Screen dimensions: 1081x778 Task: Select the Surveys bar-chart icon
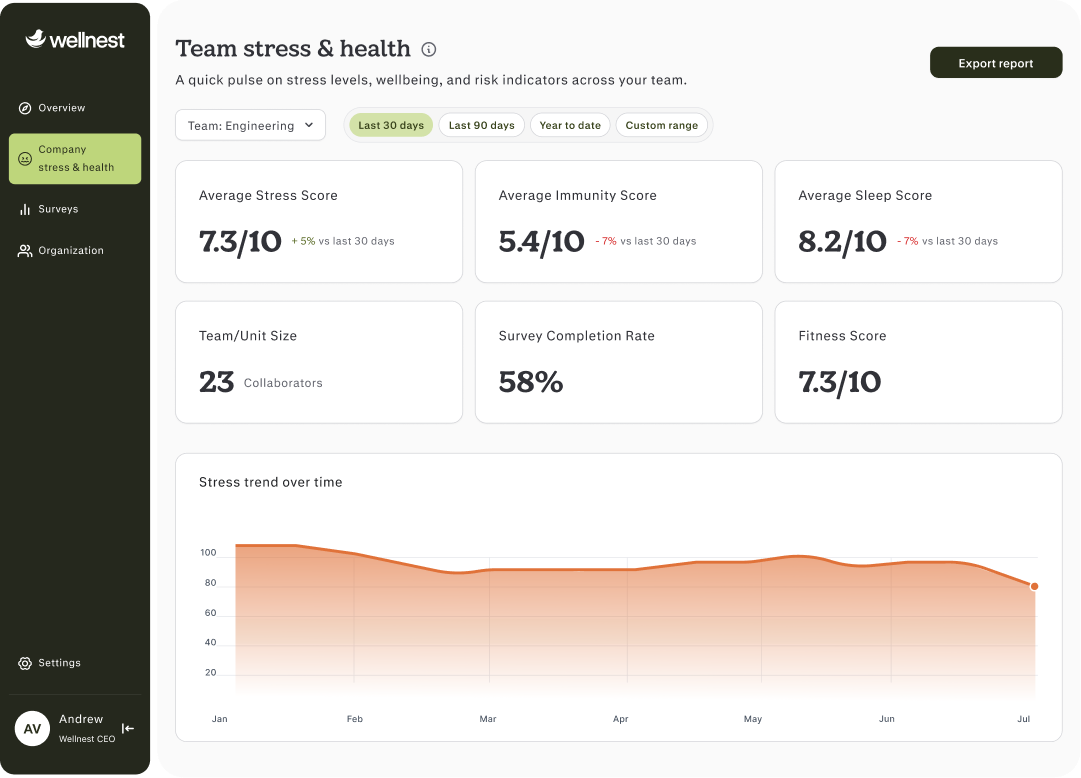25,209
